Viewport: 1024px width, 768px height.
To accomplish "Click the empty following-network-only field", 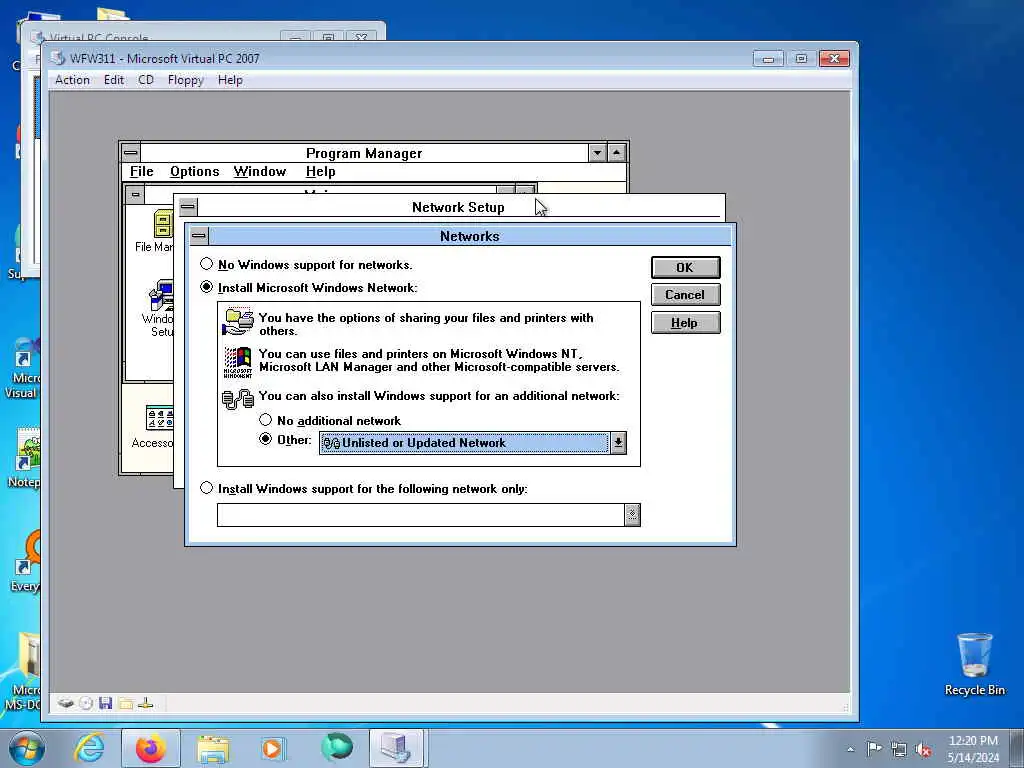I will click(x=421, y=515).
